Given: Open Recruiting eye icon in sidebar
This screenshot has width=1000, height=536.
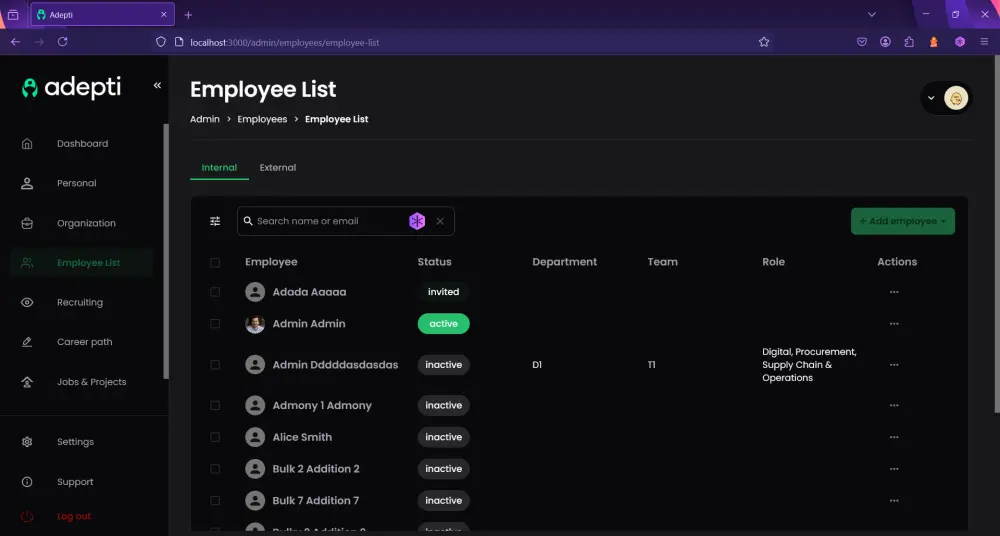Looking at the screenshot, I should click(27, 302).
